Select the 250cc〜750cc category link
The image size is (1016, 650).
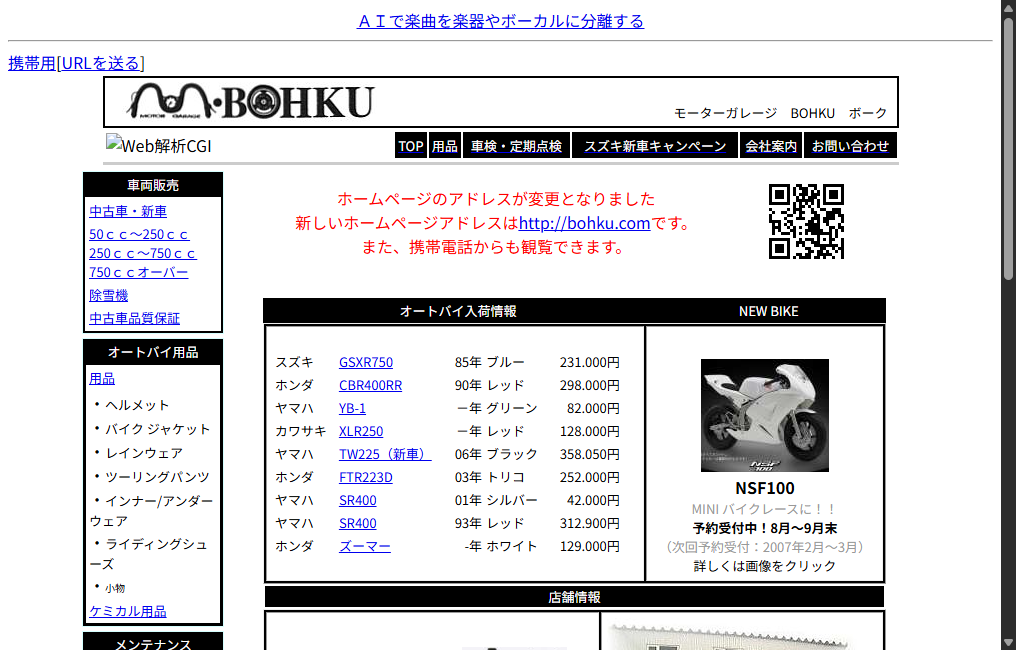pos(143,253)
